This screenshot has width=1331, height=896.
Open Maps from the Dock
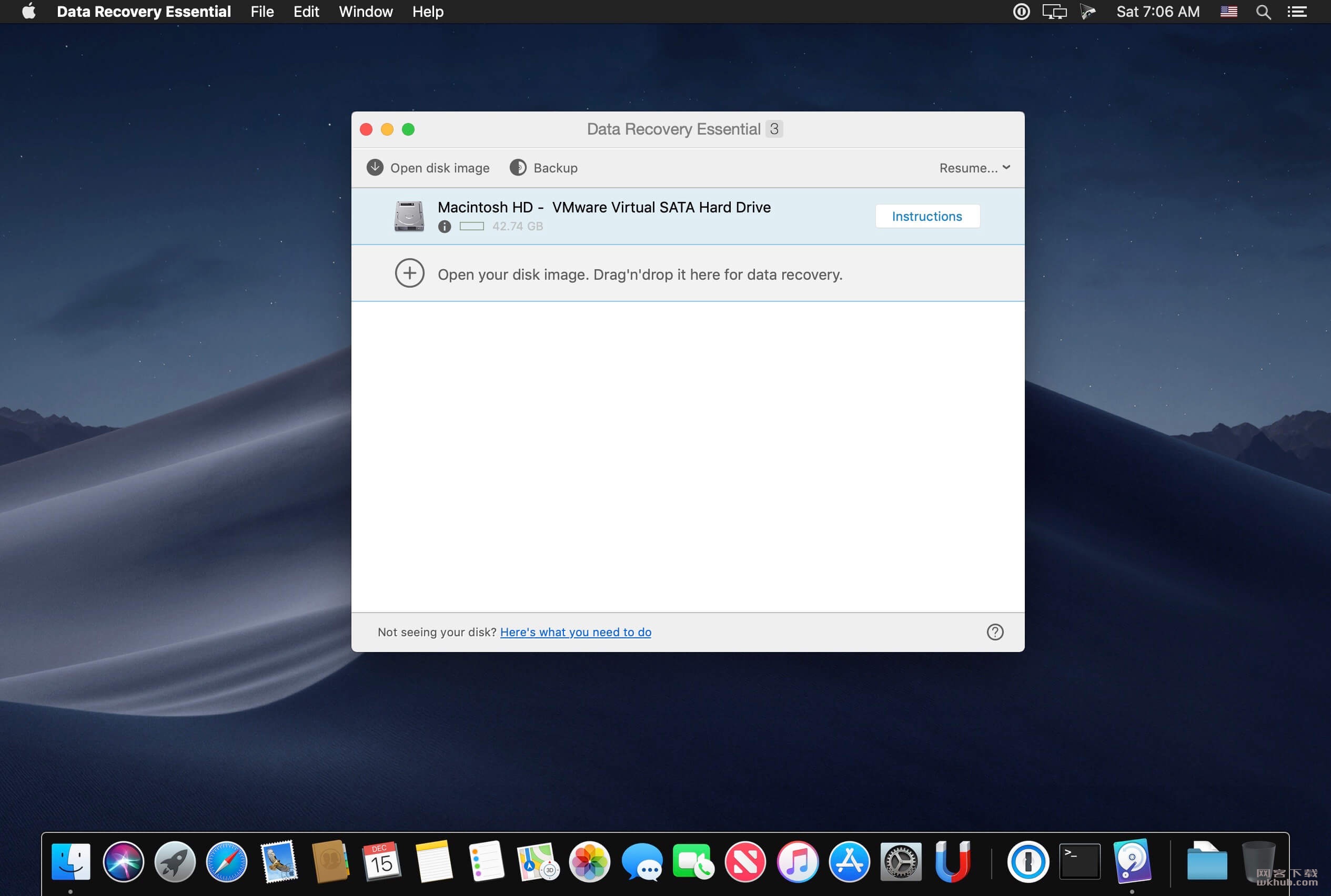tap(538, 861)
